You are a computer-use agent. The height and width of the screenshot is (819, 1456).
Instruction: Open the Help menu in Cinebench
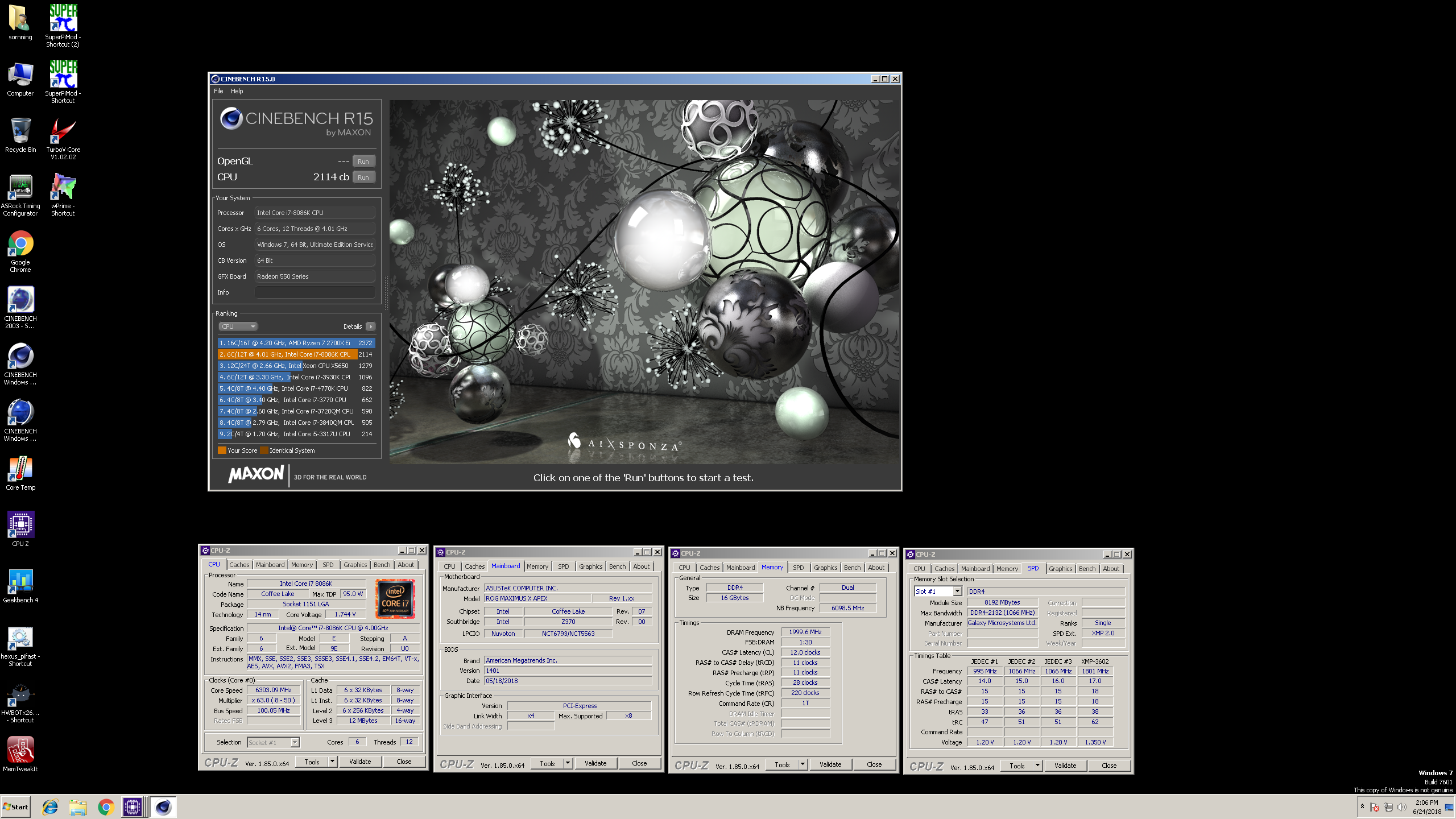[x=237, y=91]
